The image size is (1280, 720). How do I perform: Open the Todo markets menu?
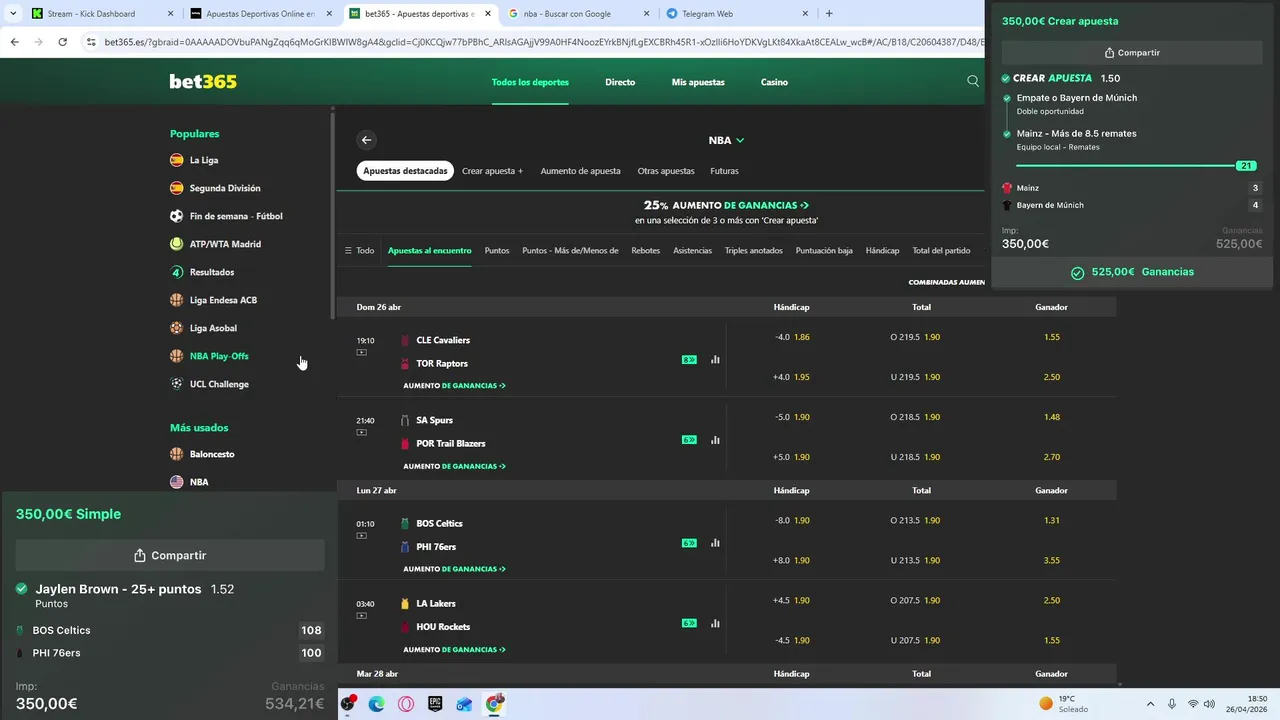[x=359, y=251]
